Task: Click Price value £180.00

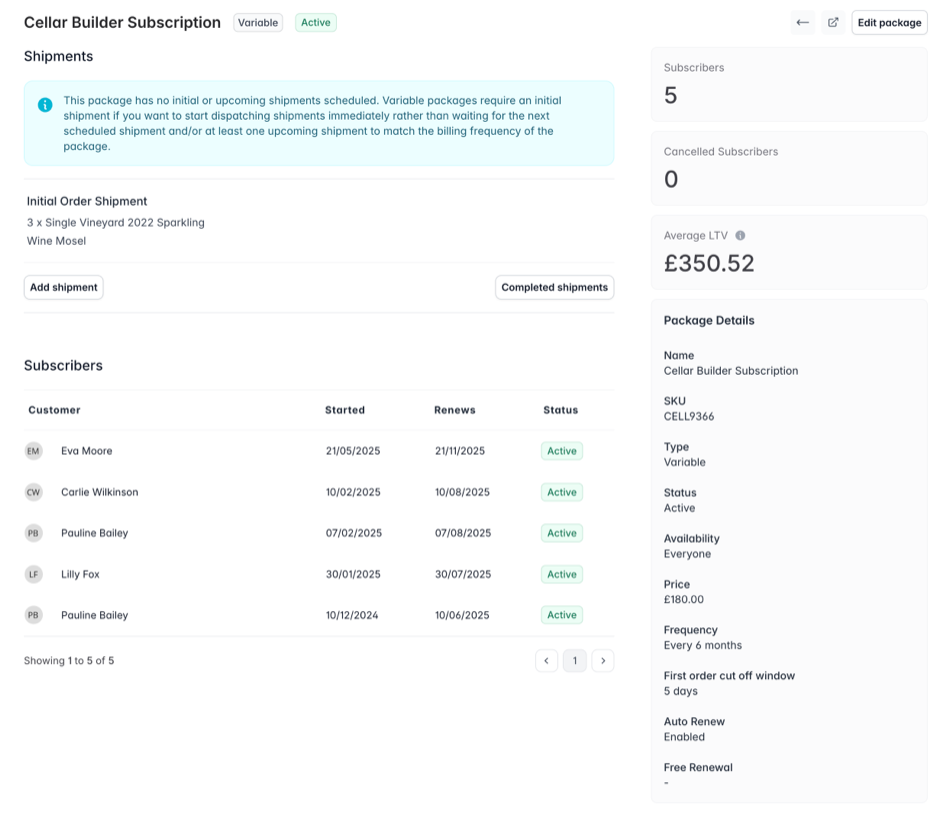Action: 684,599
